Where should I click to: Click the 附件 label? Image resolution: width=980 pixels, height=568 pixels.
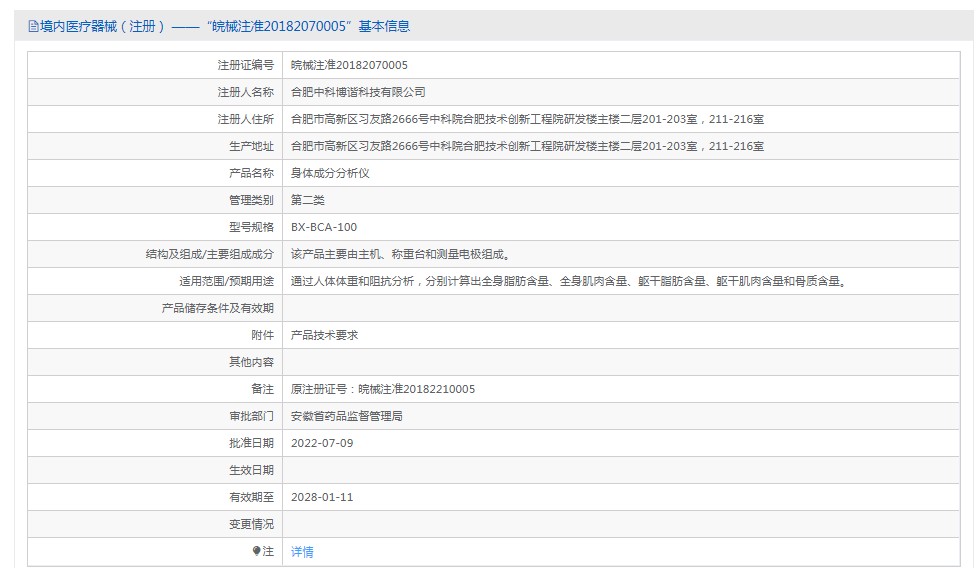point(262,335)
